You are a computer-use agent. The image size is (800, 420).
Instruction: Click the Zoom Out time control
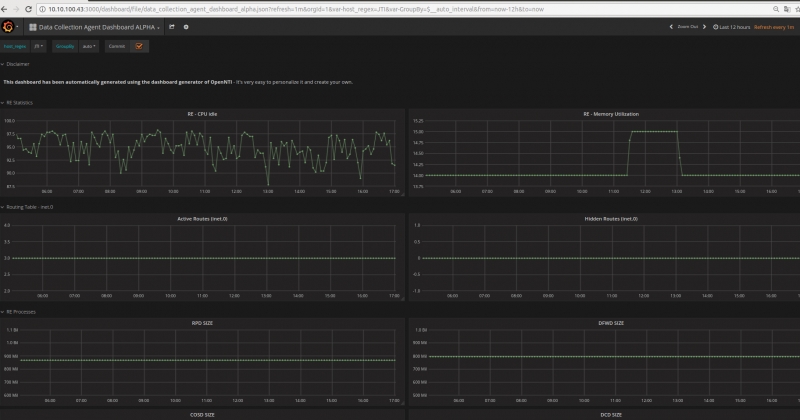687,27
